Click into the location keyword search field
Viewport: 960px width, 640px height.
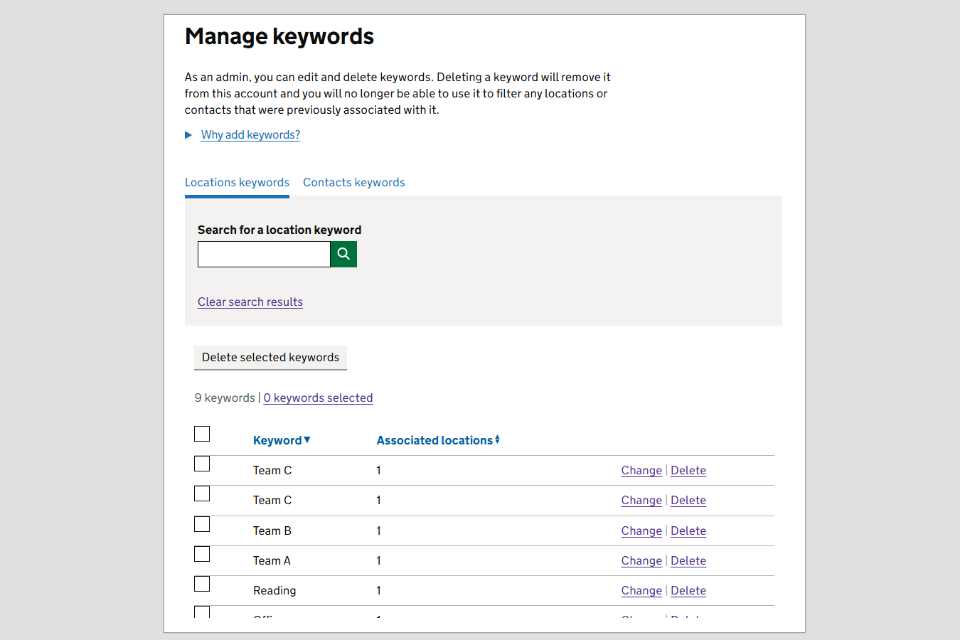[264, 255]
